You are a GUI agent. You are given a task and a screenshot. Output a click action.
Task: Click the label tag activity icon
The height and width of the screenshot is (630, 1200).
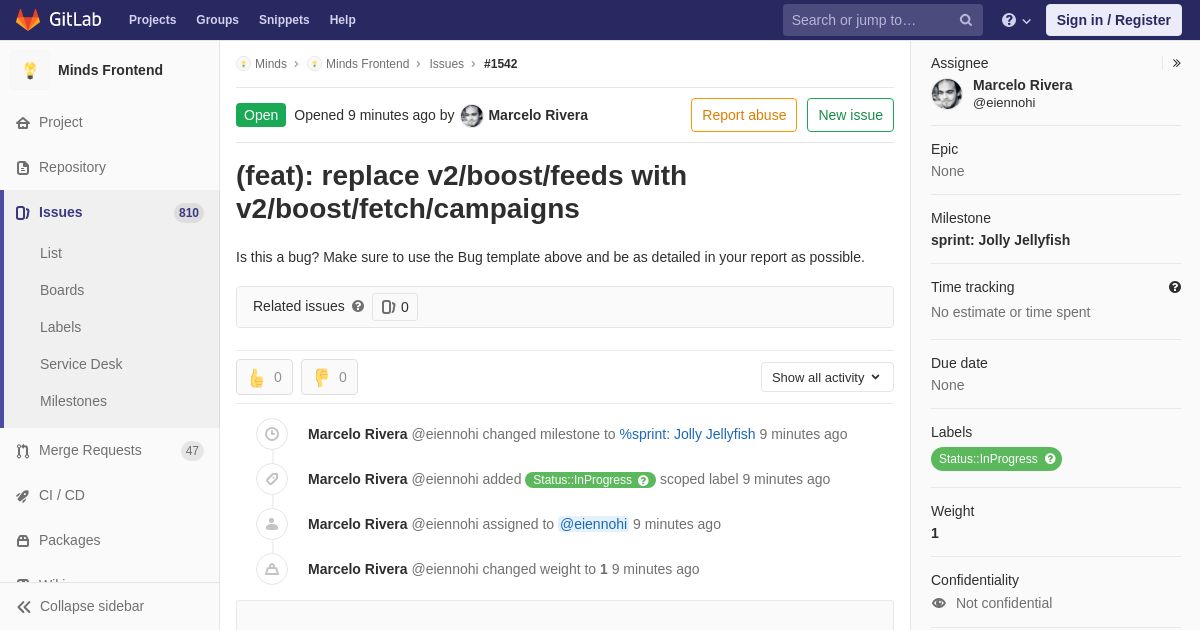click(x=272, y=479)
